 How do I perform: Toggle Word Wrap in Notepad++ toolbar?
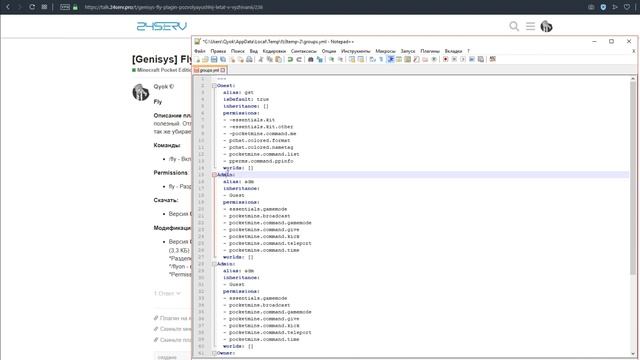372,60
